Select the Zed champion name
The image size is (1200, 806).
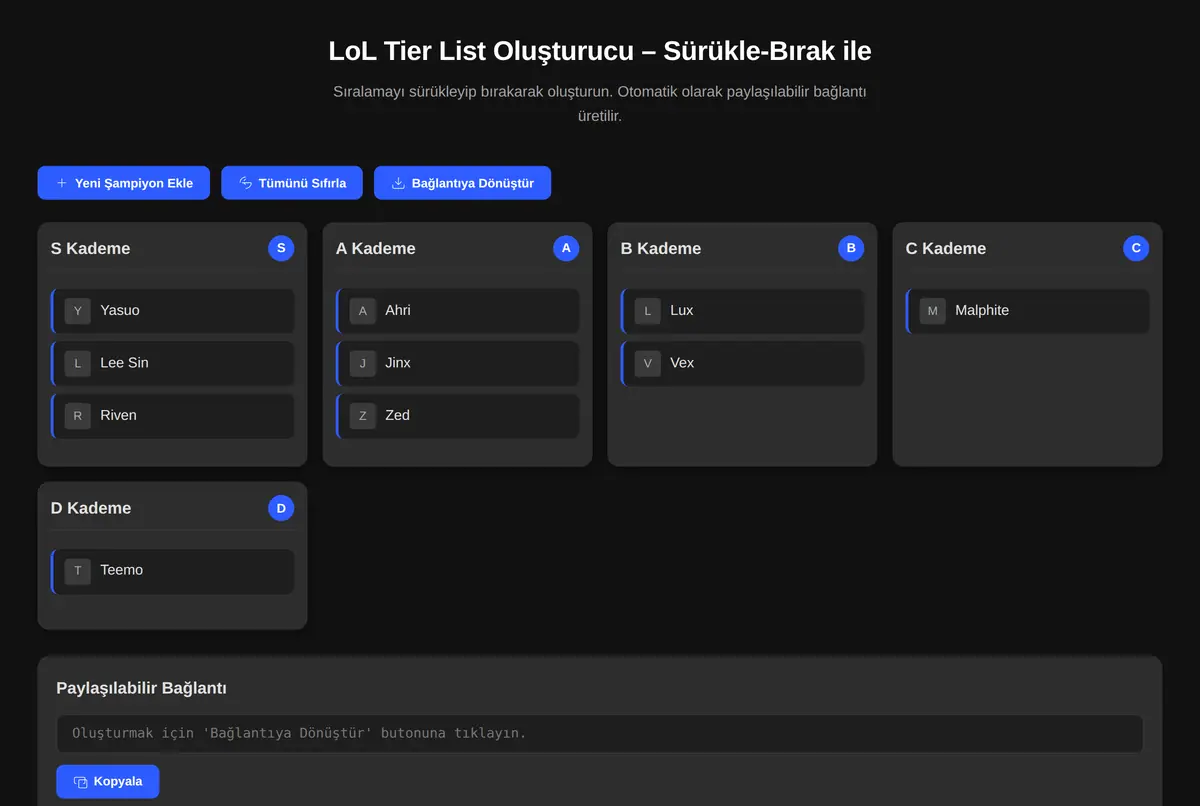coord(397,416)
